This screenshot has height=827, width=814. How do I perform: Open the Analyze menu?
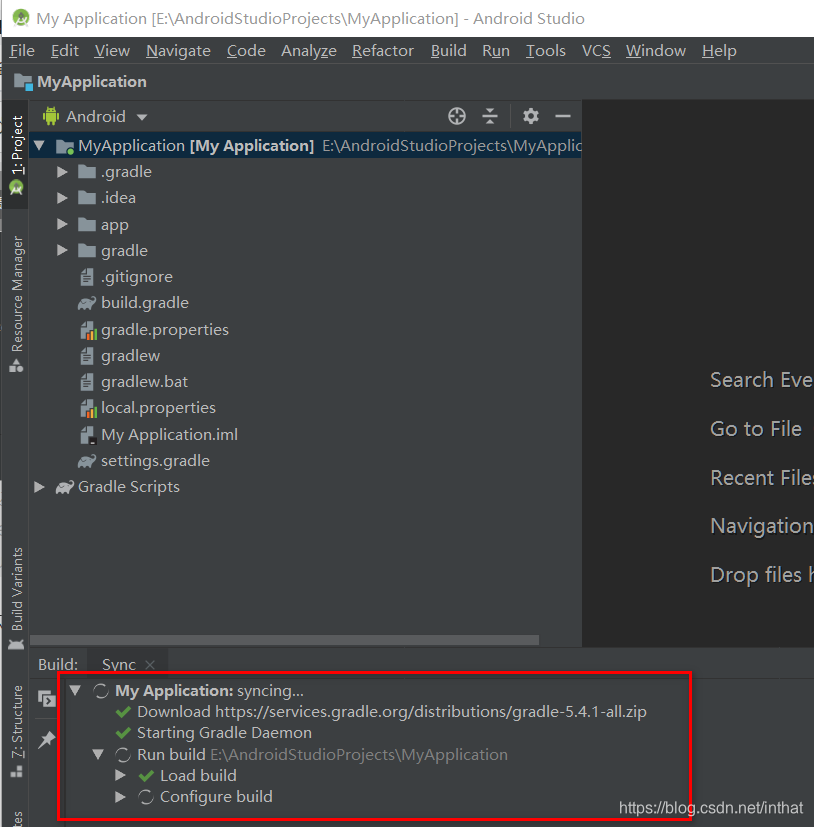coord(309,51)
